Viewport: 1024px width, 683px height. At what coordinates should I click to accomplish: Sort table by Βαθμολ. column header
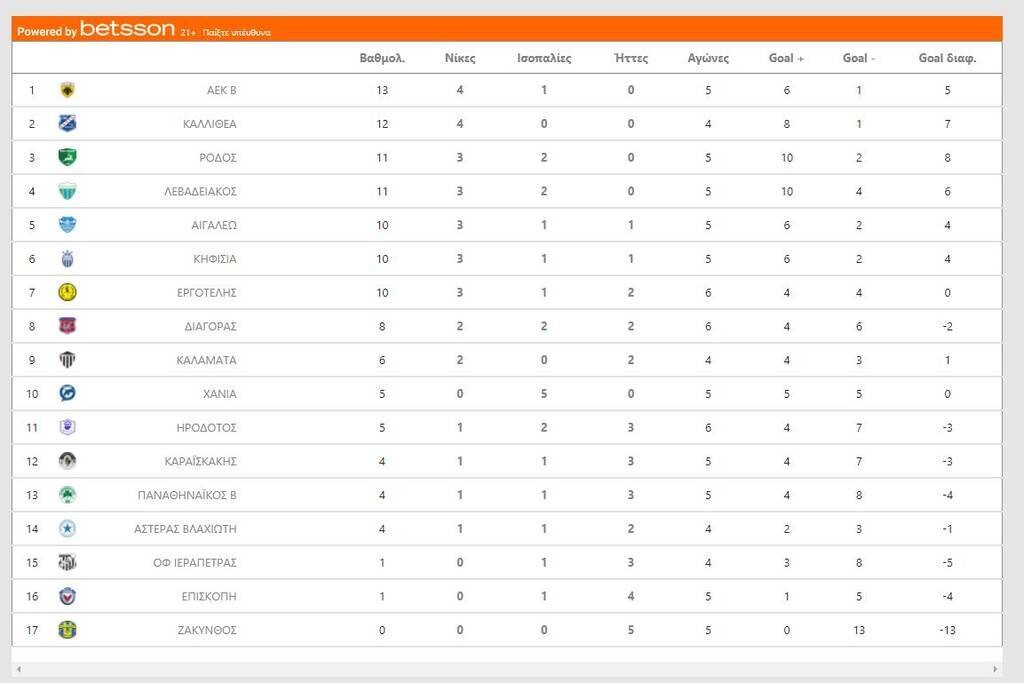point(382,58)
